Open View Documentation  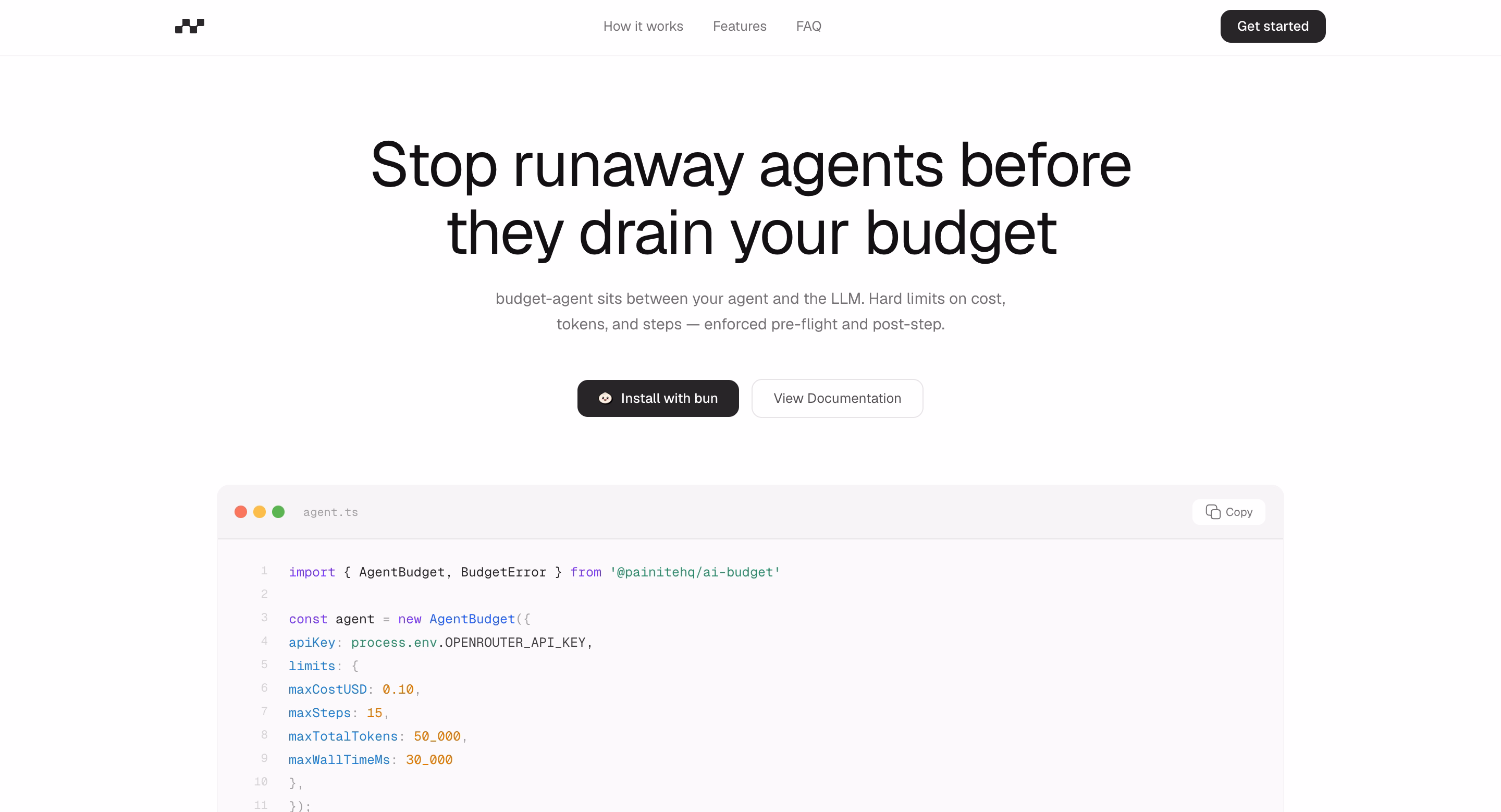836,398
